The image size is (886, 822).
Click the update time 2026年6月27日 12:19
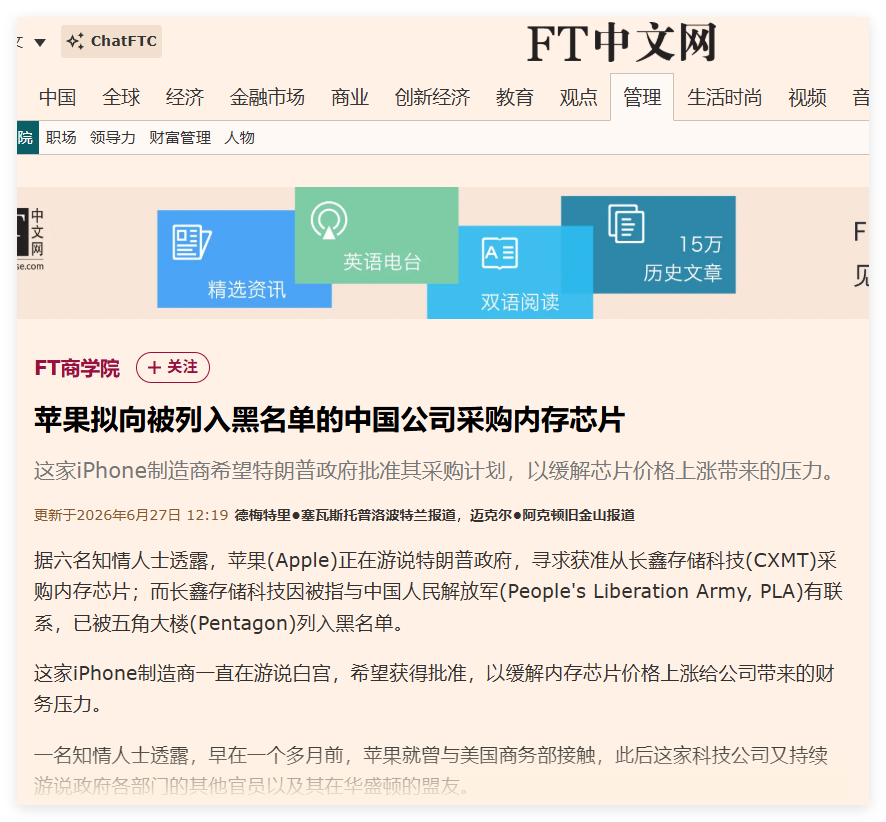[131, 515]
